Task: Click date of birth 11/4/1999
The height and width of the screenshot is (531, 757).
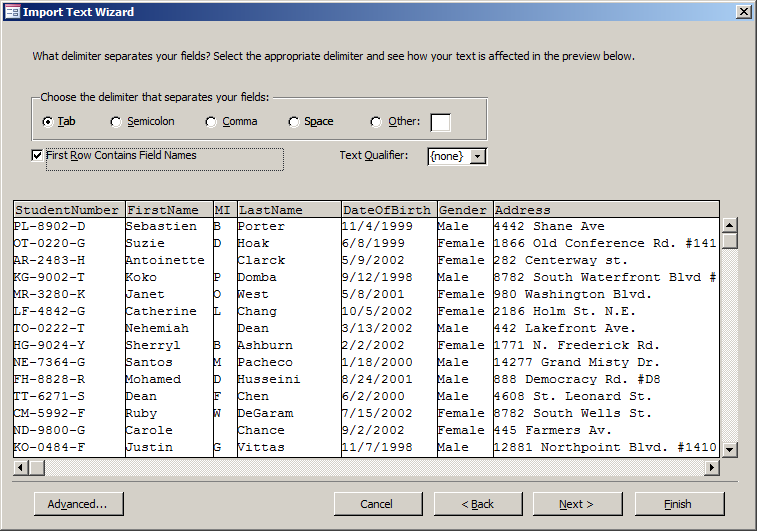Action: click(x=377, y=226)
